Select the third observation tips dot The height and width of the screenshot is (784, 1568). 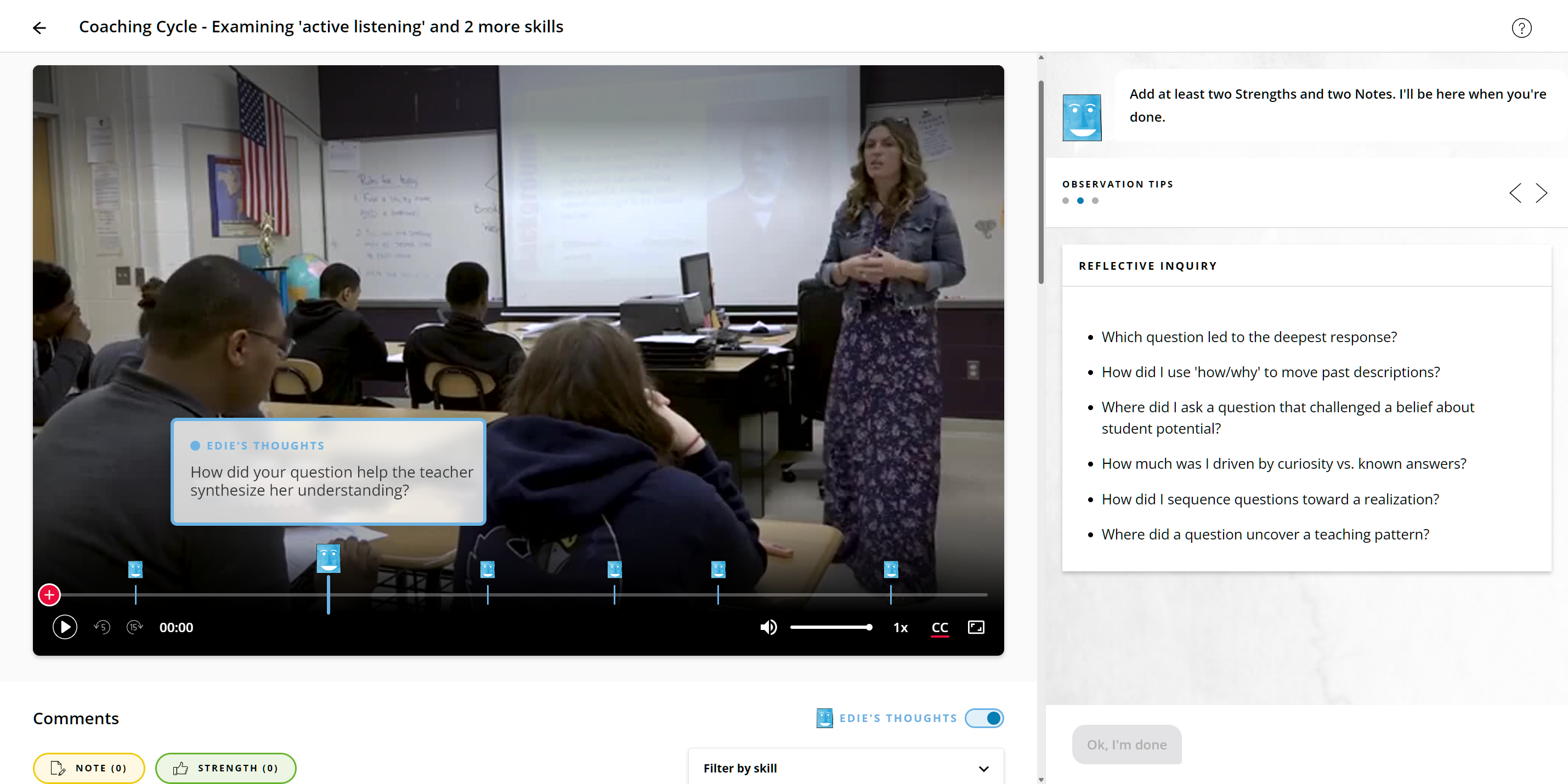click(1095, 201)
